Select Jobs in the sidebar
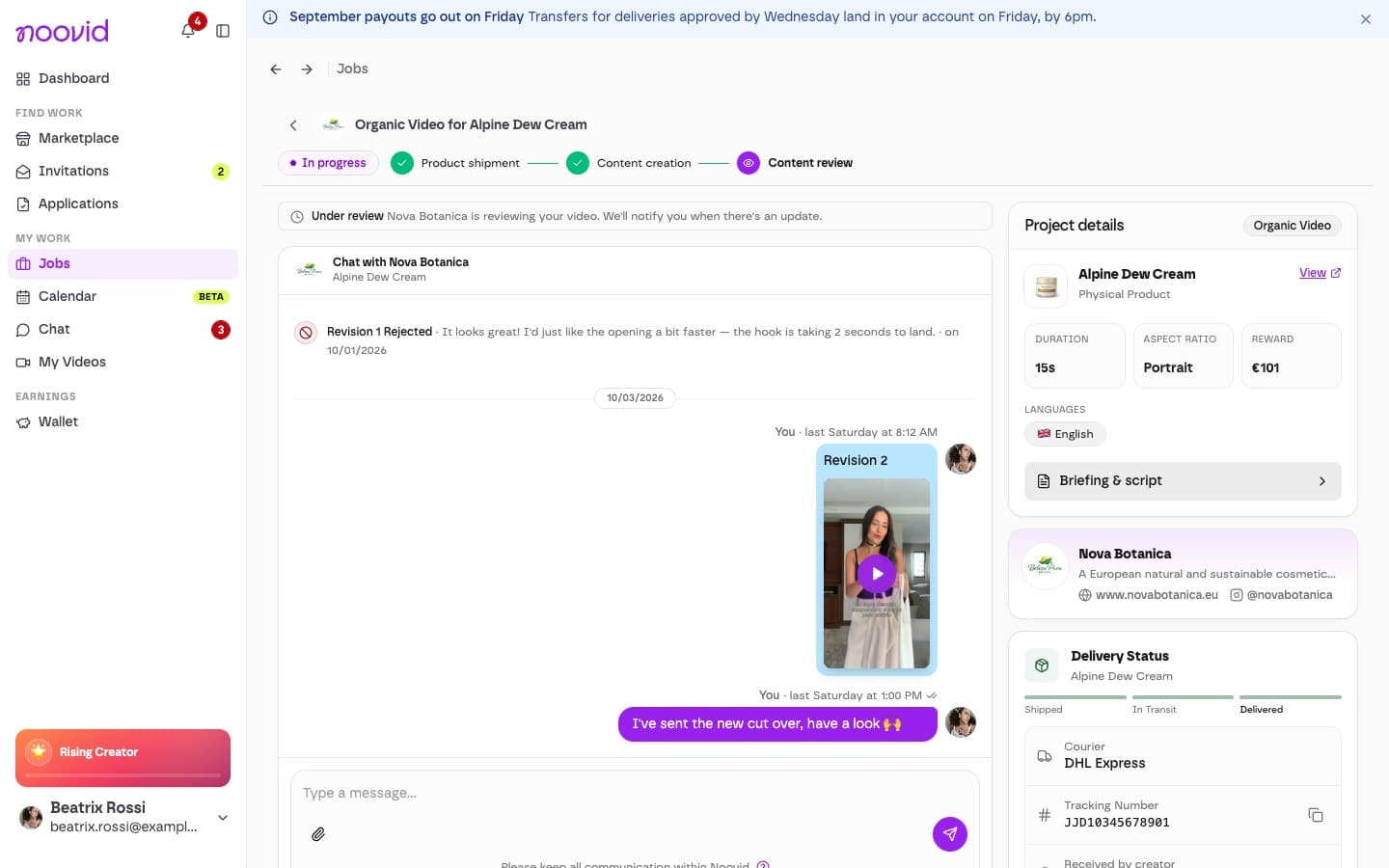Image resolution: width=1389 pixels, height=868 pixels. tap(123, 263)
